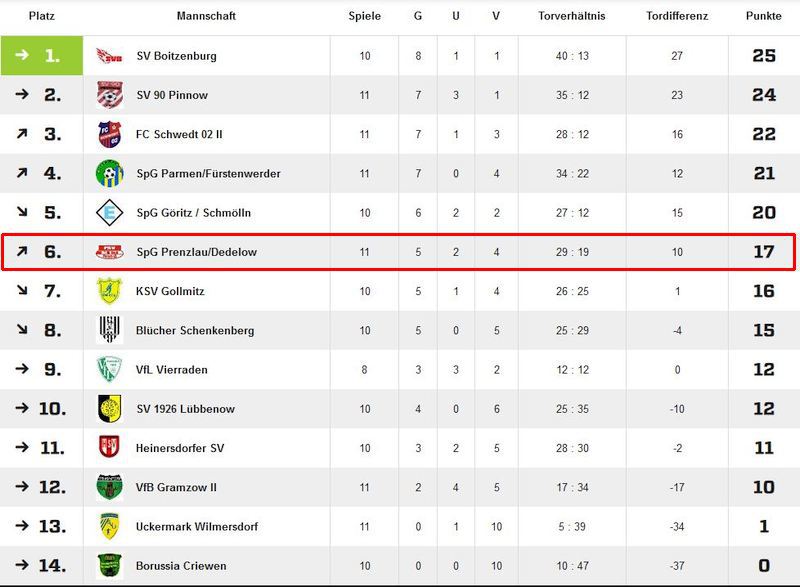Click the Torverhältnis column header
Screen dimensions: 800x587
(571, 16)
